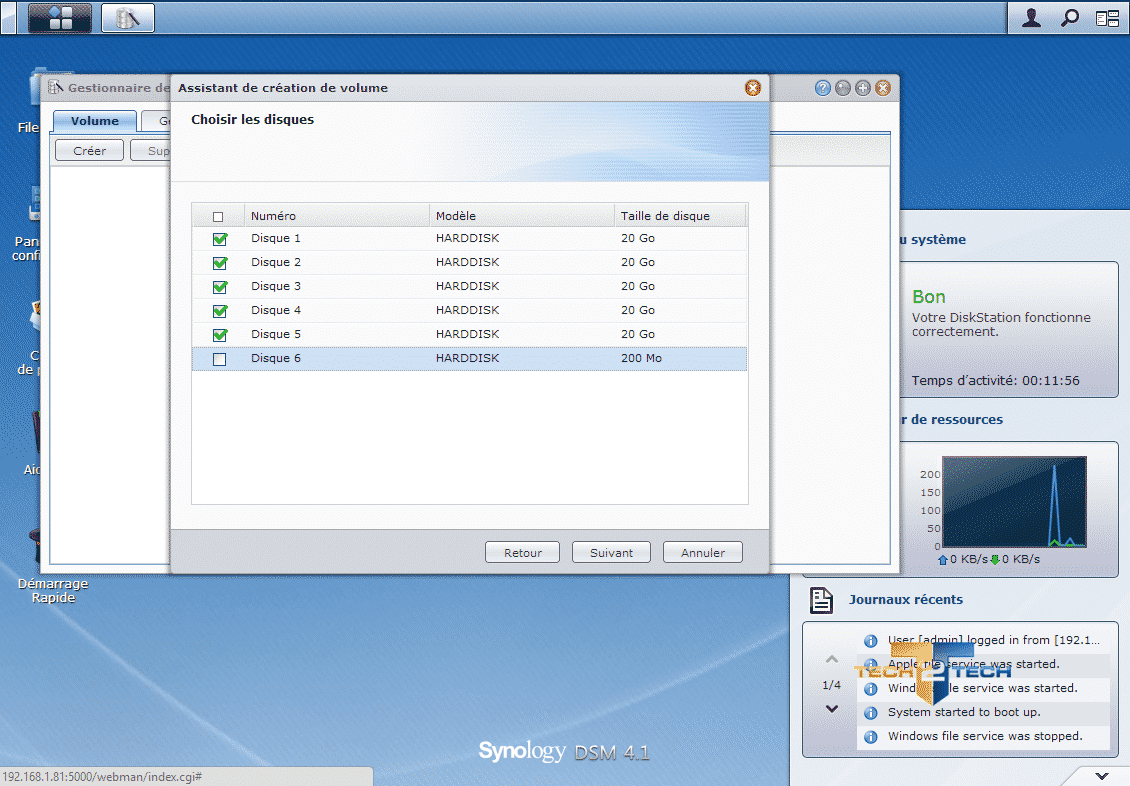Viewport: 1130px width, 786px height.
Task: Toggle the widgets panel icon
Action: pos(1107,18)
